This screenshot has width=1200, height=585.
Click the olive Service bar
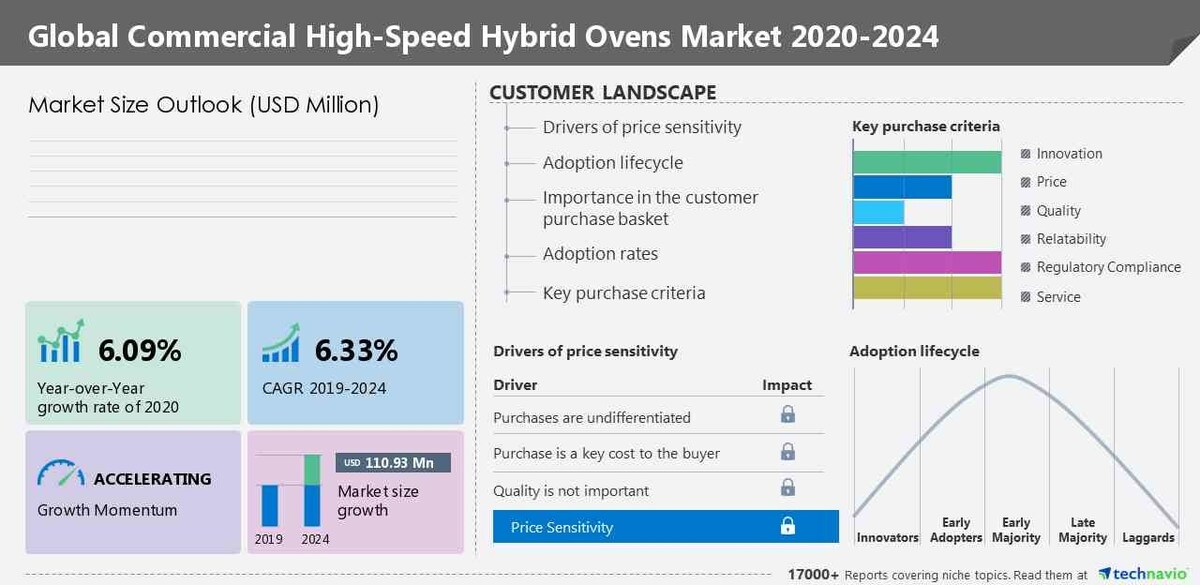[927, 287]
